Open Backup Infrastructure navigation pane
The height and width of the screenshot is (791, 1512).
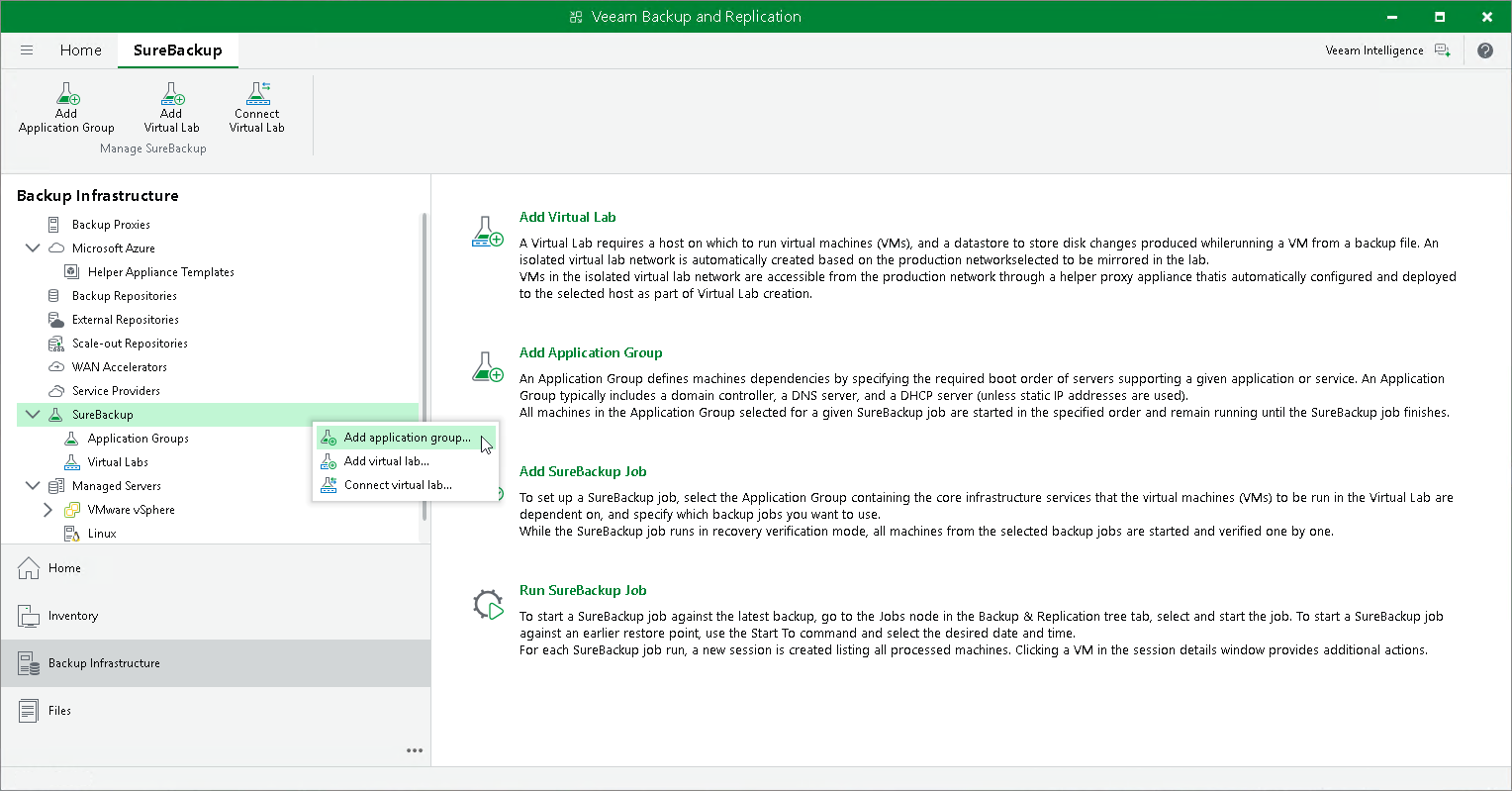[x=216, y=663]
